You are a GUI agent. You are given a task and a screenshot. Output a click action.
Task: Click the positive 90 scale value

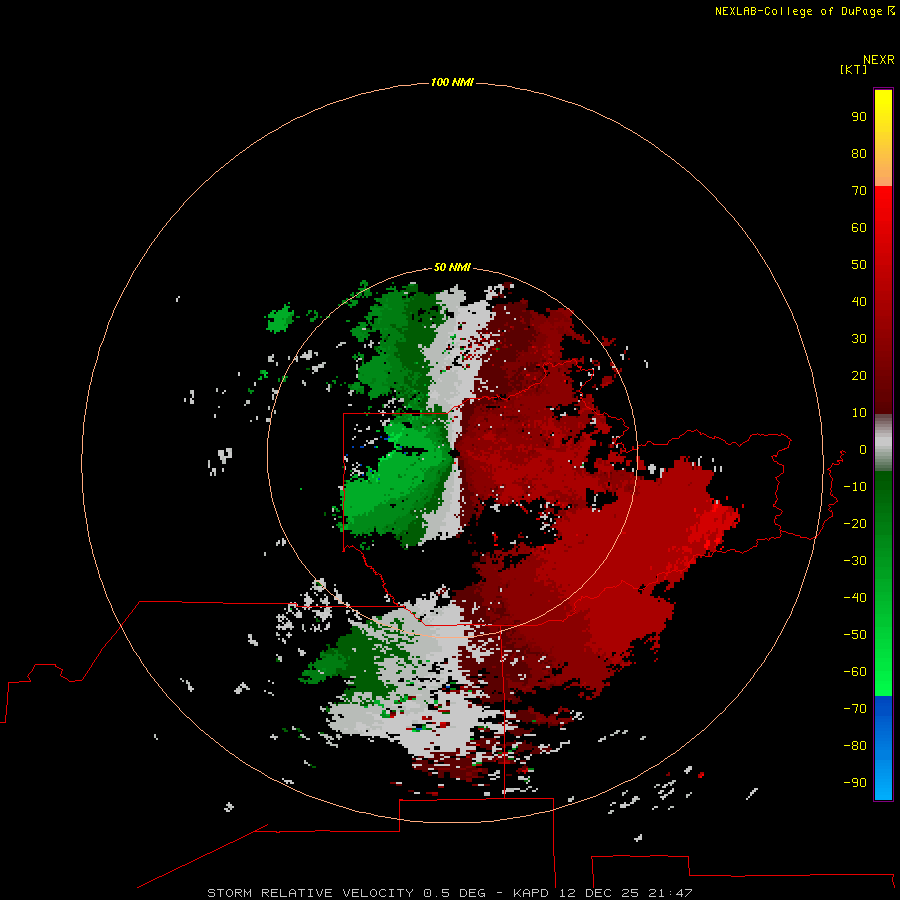tap(859, 117)
